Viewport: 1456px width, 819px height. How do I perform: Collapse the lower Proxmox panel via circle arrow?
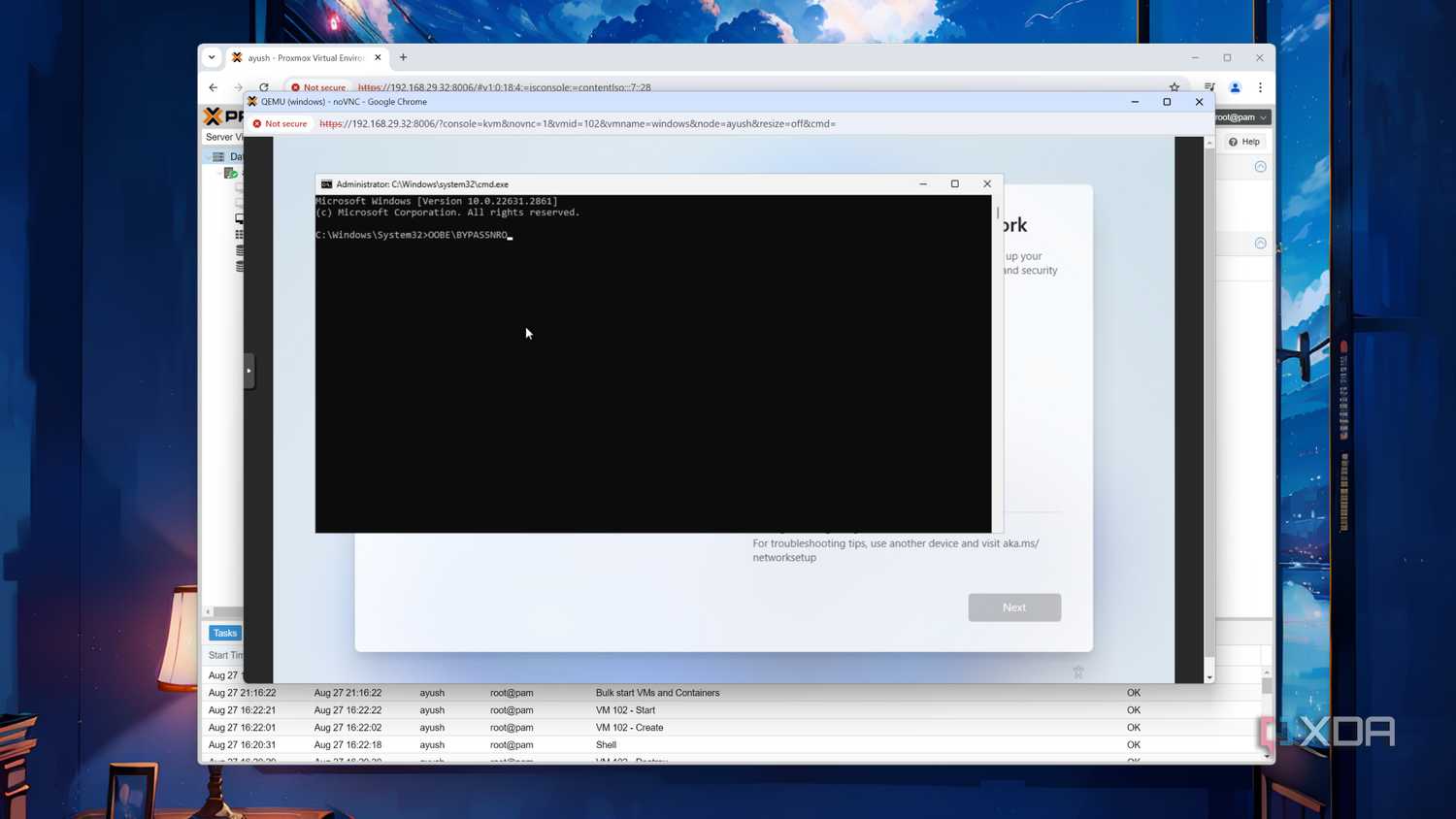[1260, 244]
